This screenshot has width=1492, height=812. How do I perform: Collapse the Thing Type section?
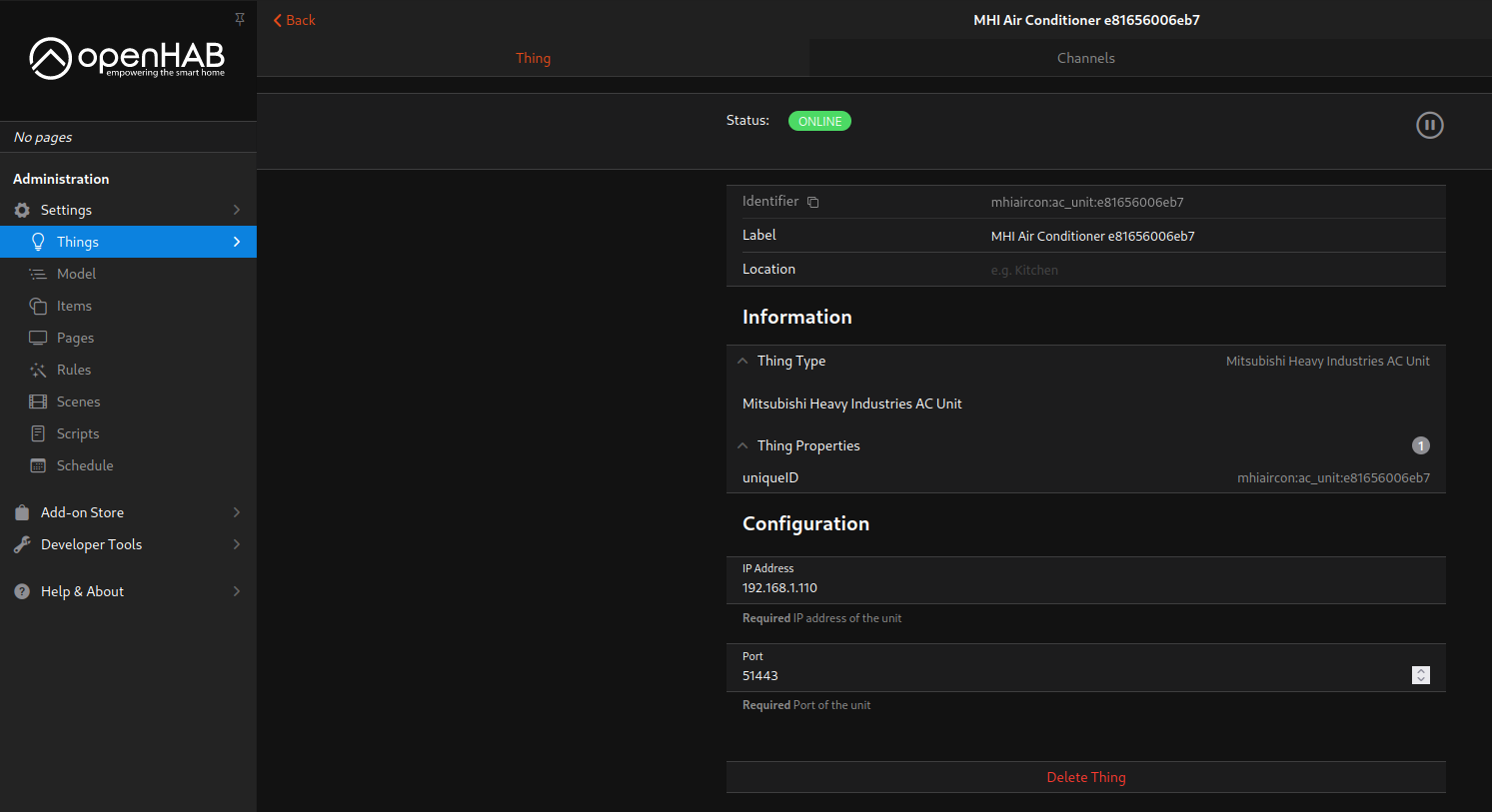(x=791, y=361)
